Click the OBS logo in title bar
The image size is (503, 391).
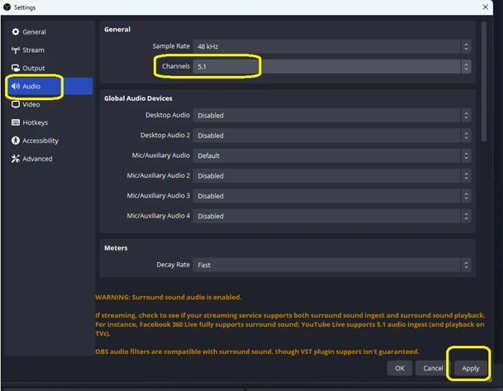click(7, 7)
